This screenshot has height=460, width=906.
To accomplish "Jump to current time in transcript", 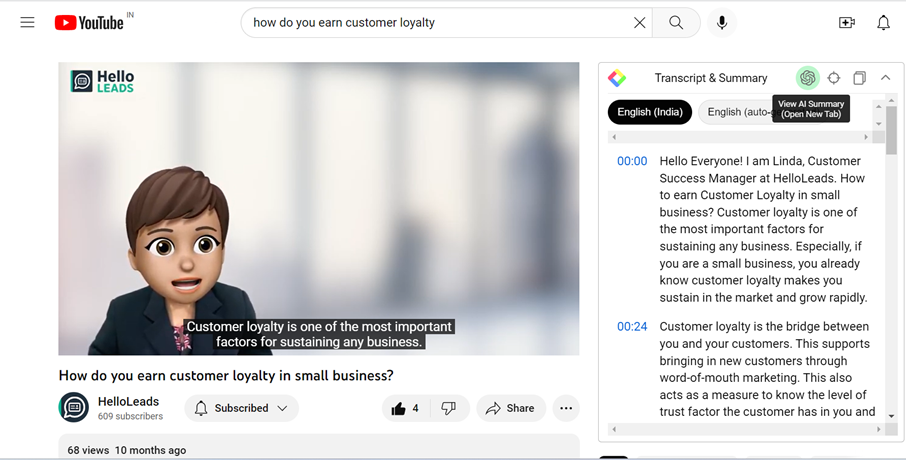I will pos(834,78).
